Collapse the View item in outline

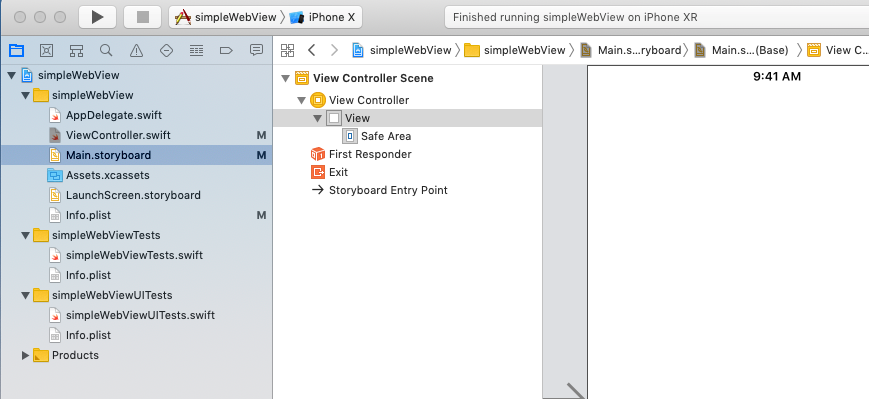click(318, 119)
